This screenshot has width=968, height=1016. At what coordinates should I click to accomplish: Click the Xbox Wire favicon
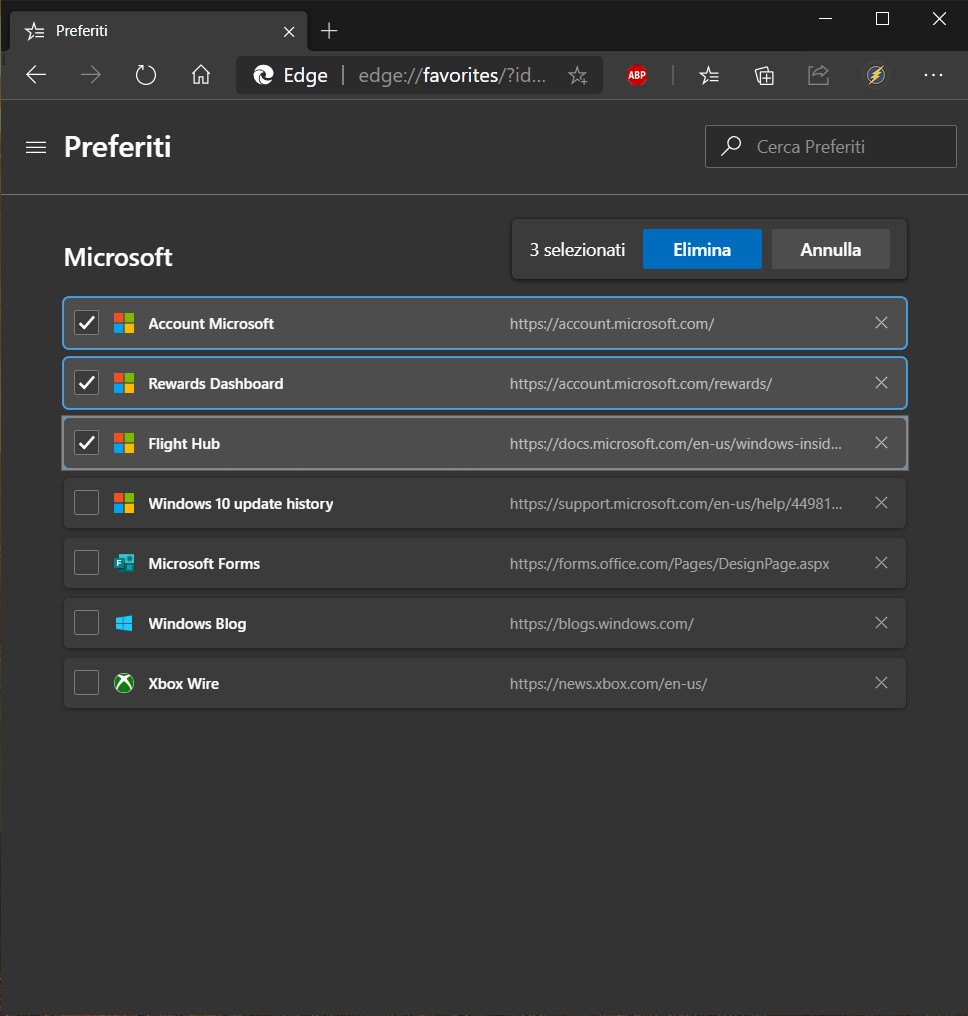tap(124, 683)
